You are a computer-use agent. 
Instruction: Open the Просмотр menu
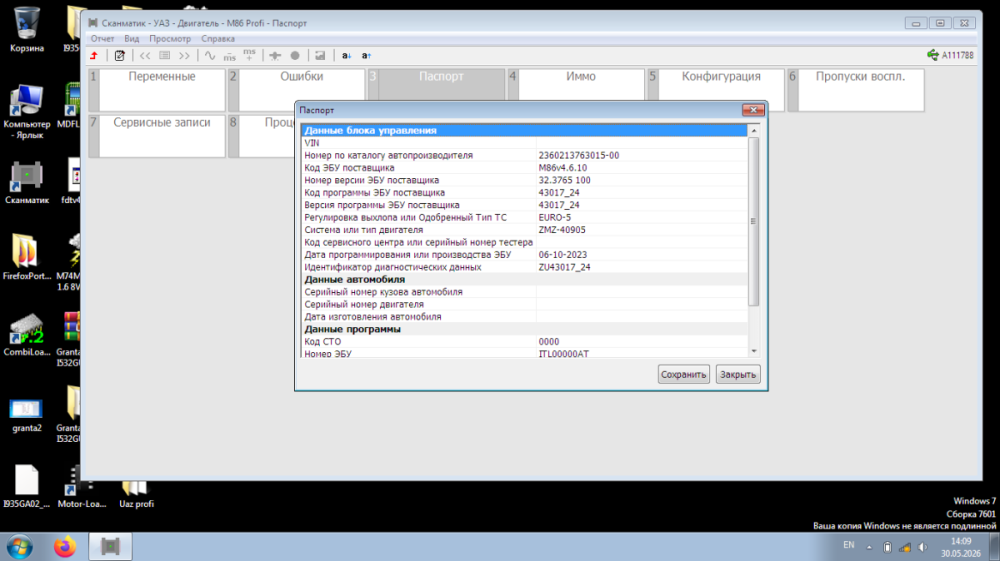170,39
